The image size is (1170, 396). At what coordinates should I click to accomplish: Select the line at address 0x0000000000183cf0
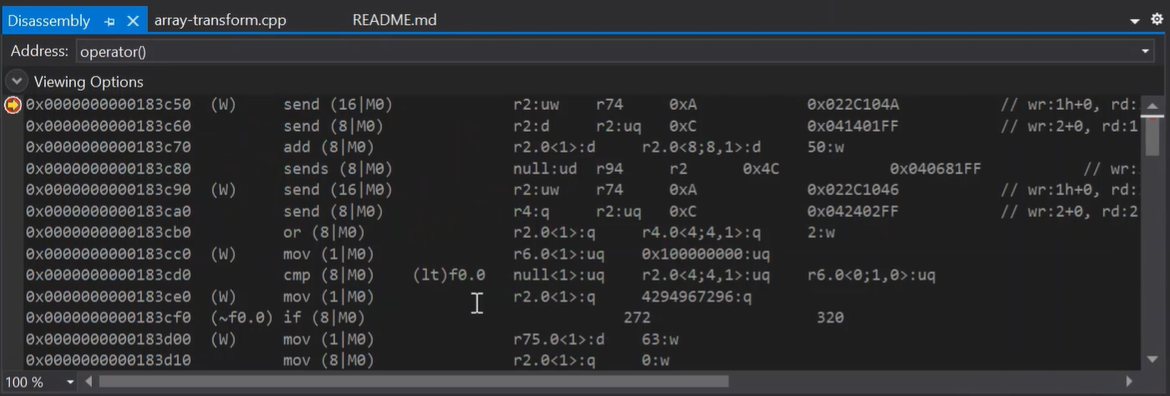click(582, 318)
